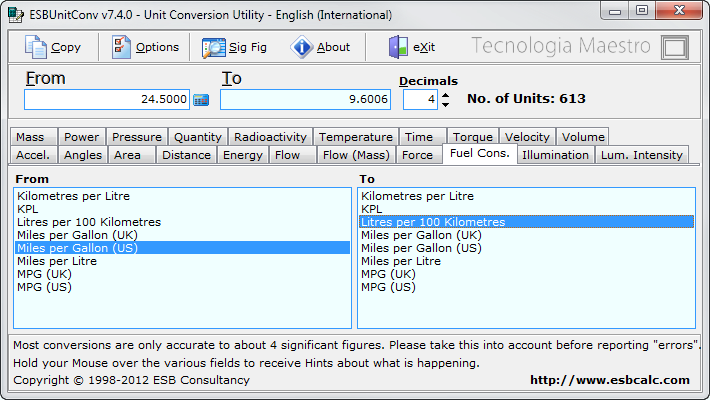
Task: Click the ESBUnitConv title bar app icon
Action: click(16, 14)
